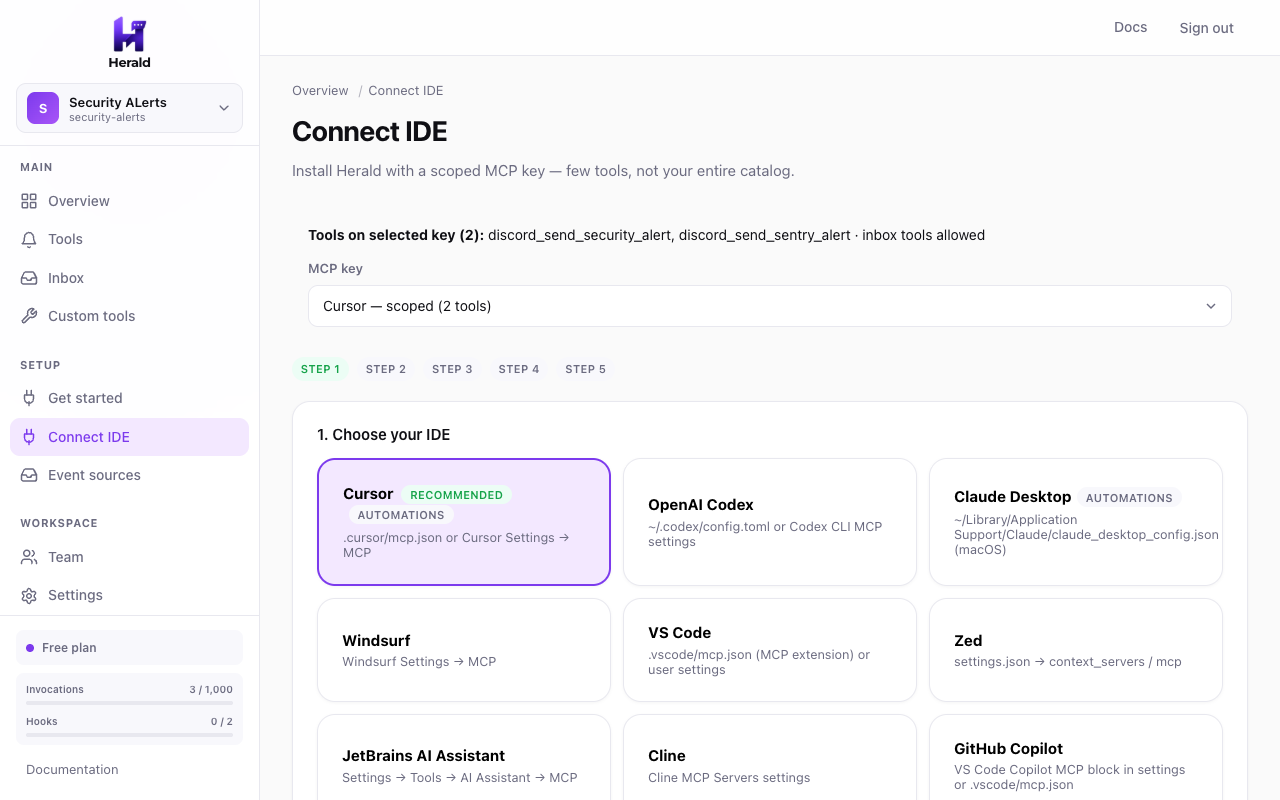This screenshot has width=1280, height=800.
Task: Open Inbox in the sidebar
Action: pyautogui.click(x=129, y=278)
